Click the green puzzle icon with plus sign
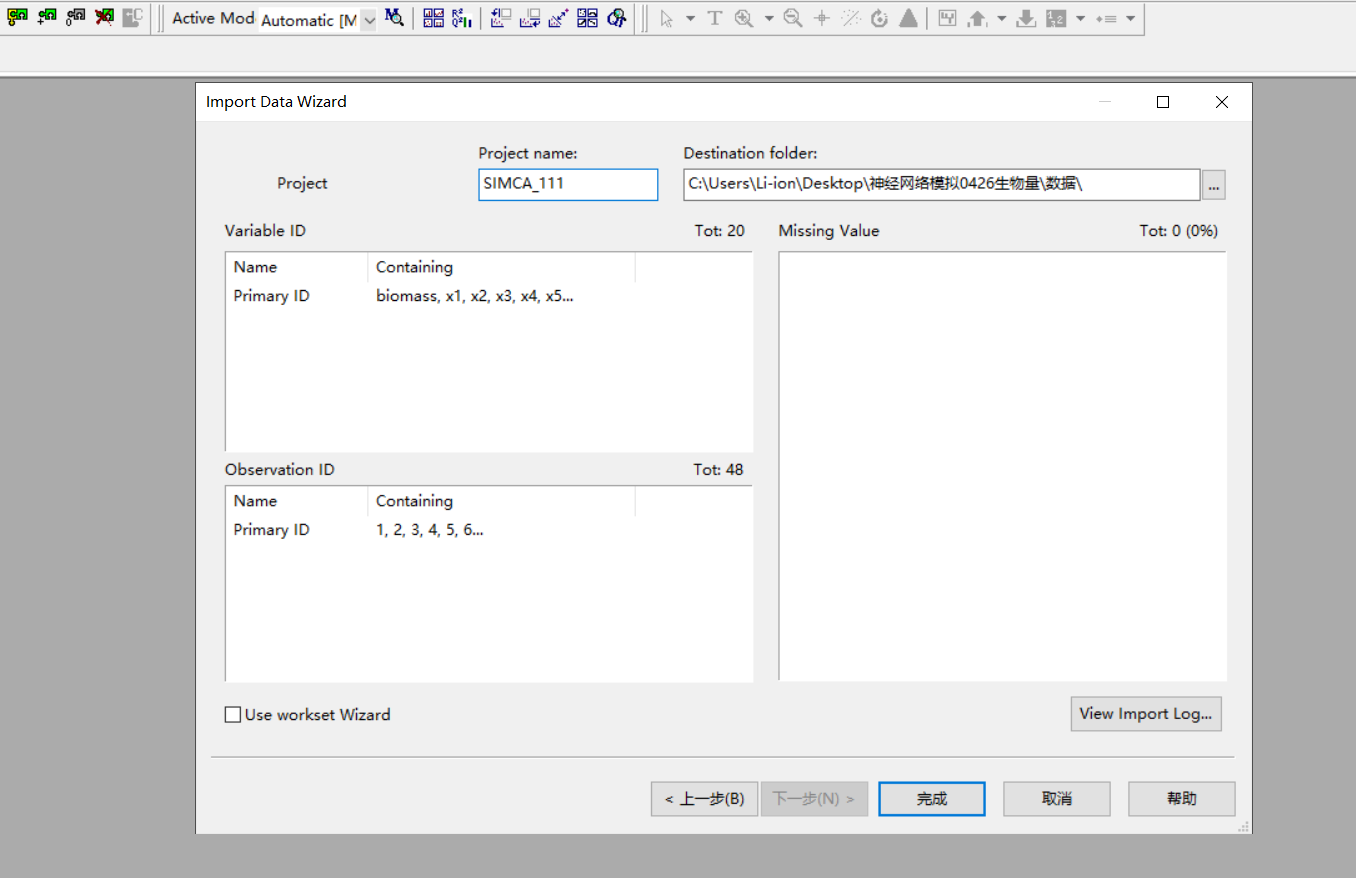This screenshot has width=1356, height=878. [x=46, y=18]
